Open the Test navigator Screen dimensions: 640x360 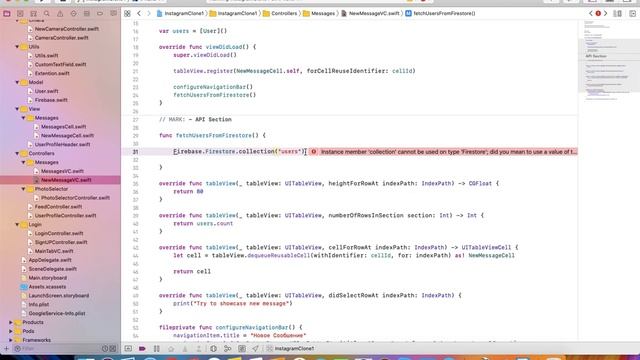coord(73,13)
